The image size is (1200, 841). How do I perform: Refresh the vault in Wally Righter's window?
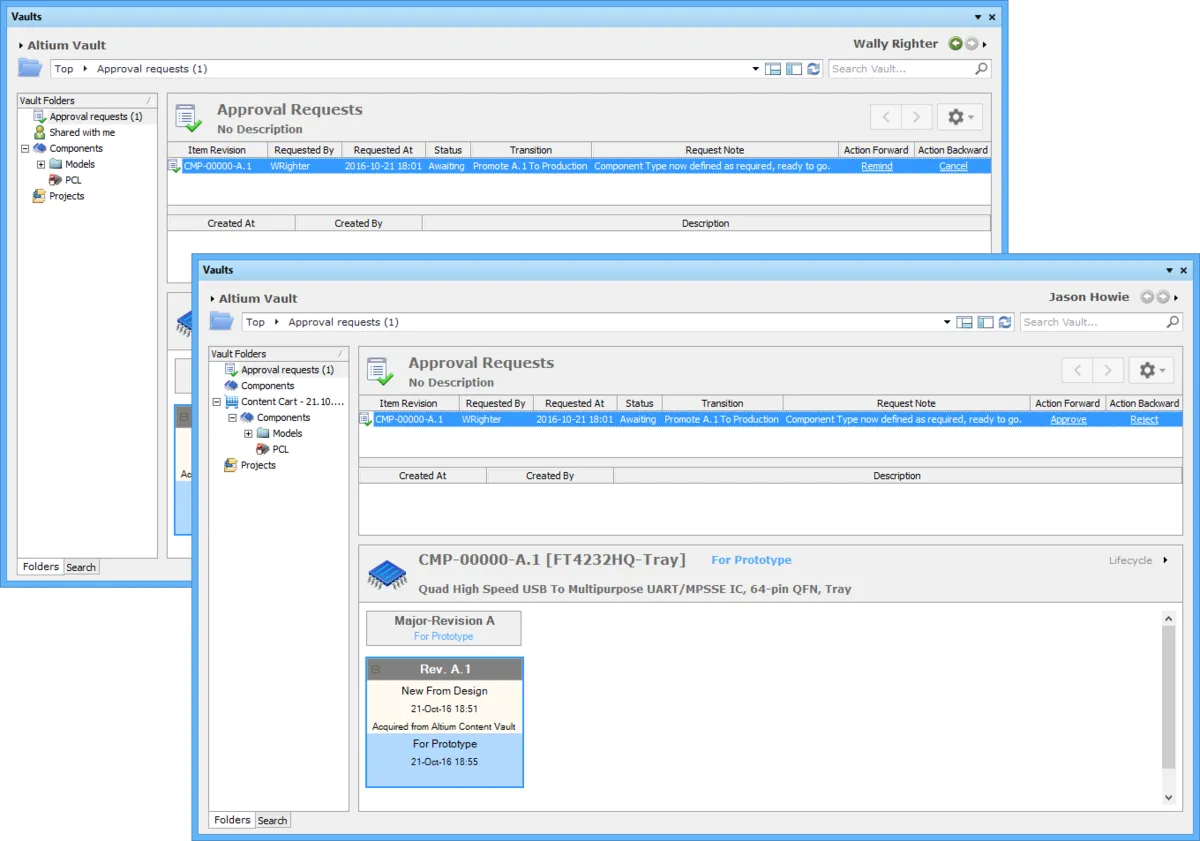click(x=814, y=69)
